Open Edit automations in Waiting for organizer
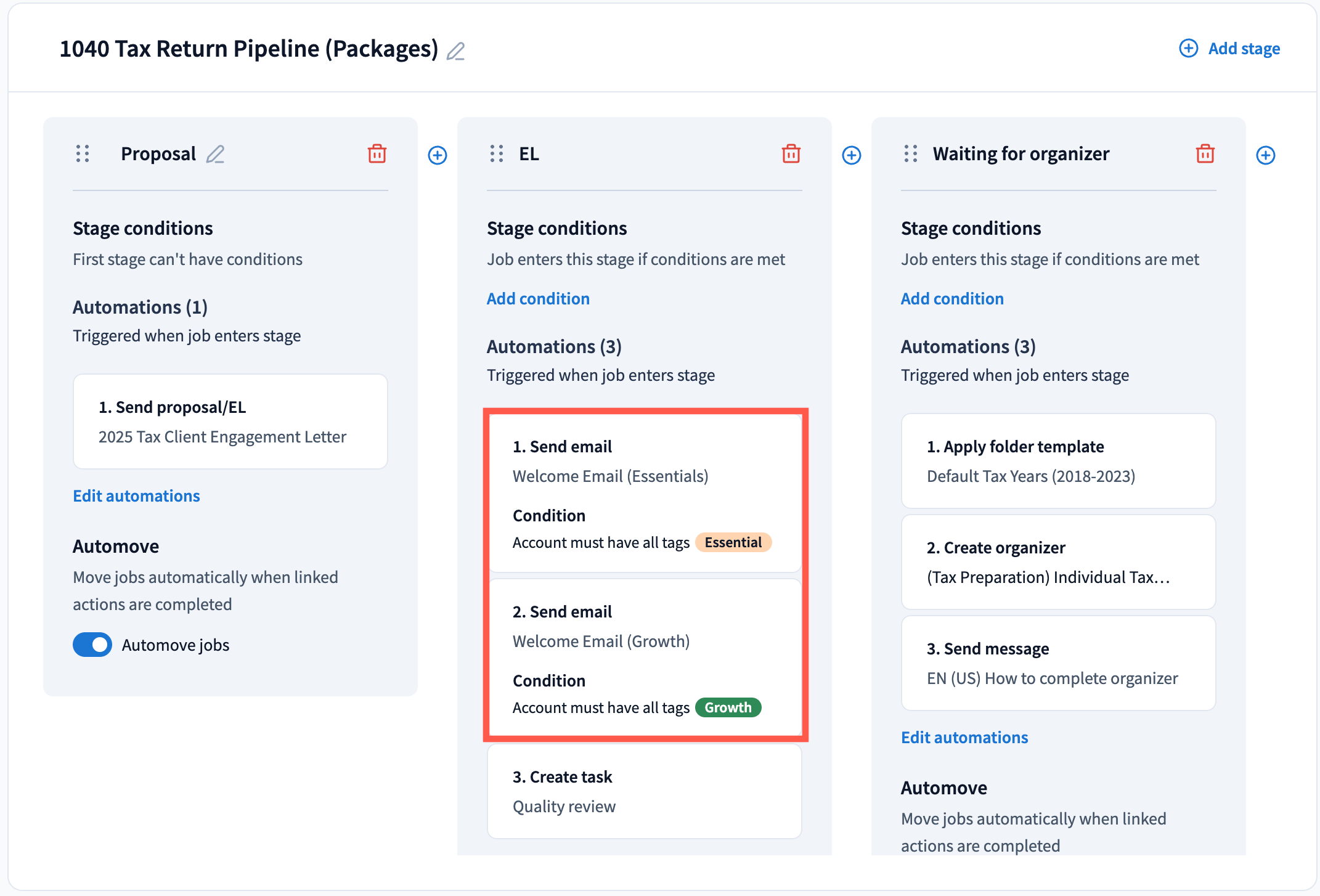Image resolution: width=1320 pixels, height=896 pixels. (964, 738)
